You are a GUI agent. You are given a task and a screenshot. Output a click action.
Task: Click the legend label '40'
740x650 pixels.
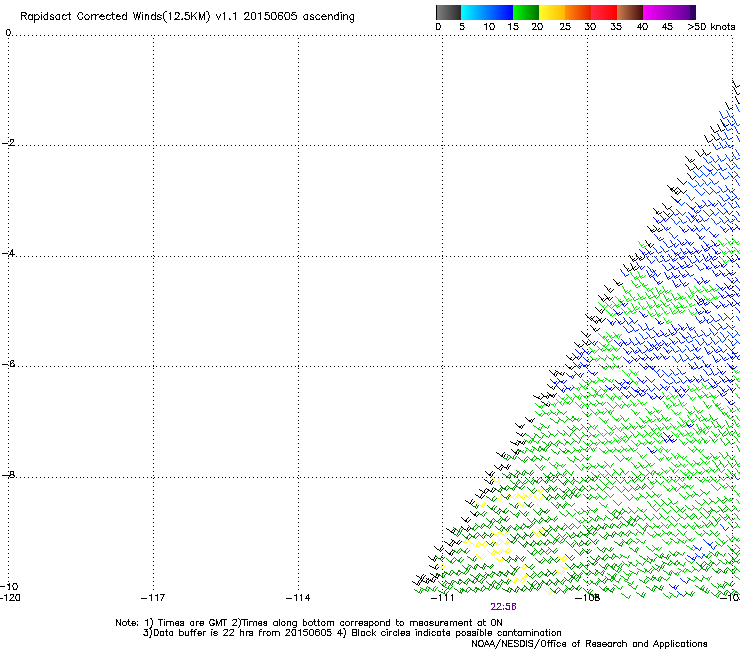pos(642,27)
